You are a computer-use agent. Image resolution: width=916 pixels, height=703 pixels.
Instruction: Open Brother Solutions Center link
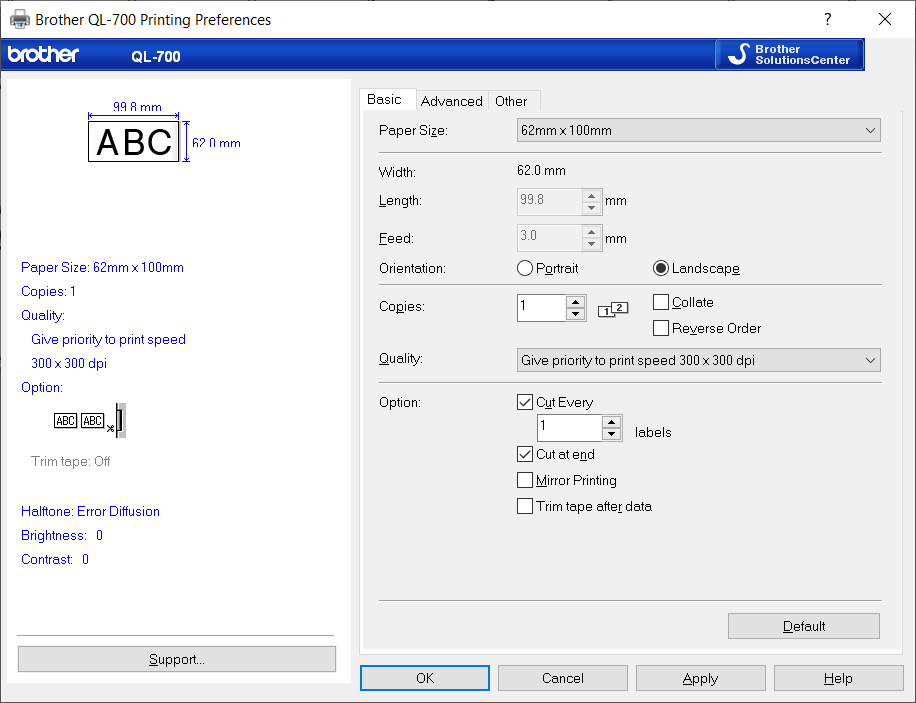coord(789,55)
